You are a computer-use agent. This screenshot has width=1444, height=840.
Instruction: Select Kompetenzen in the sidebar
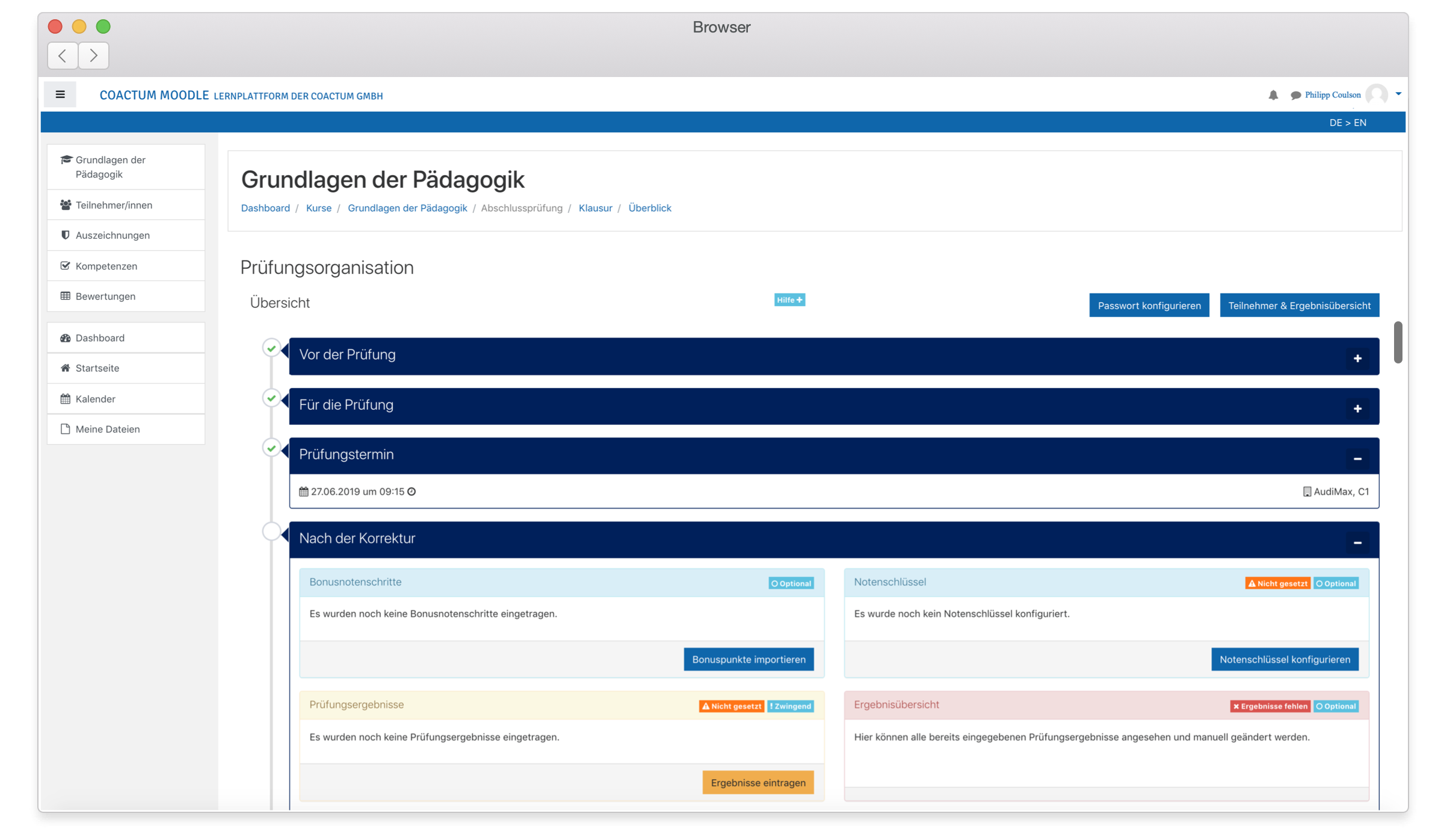tap(106, 265)
